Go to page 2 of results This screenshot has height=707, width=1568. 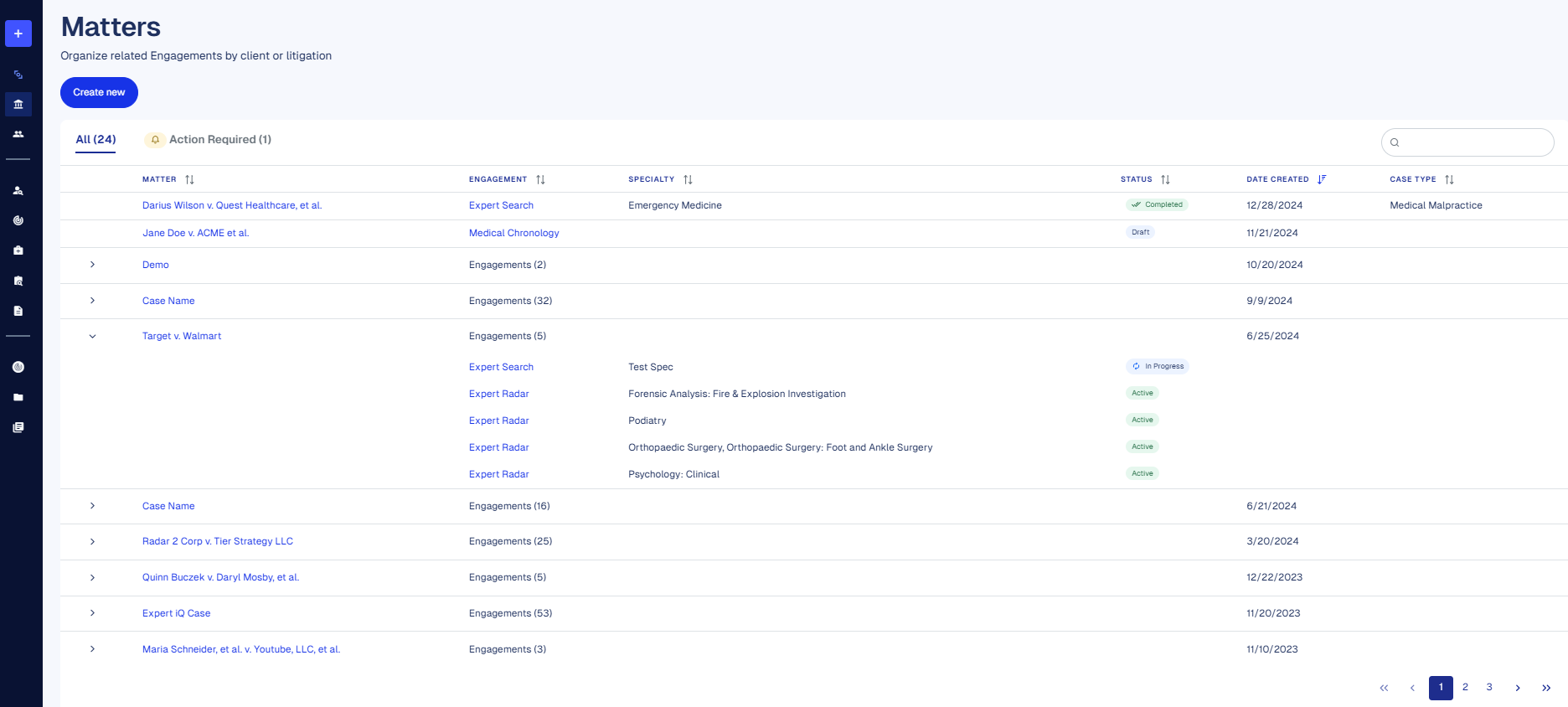click(1465, 687)
